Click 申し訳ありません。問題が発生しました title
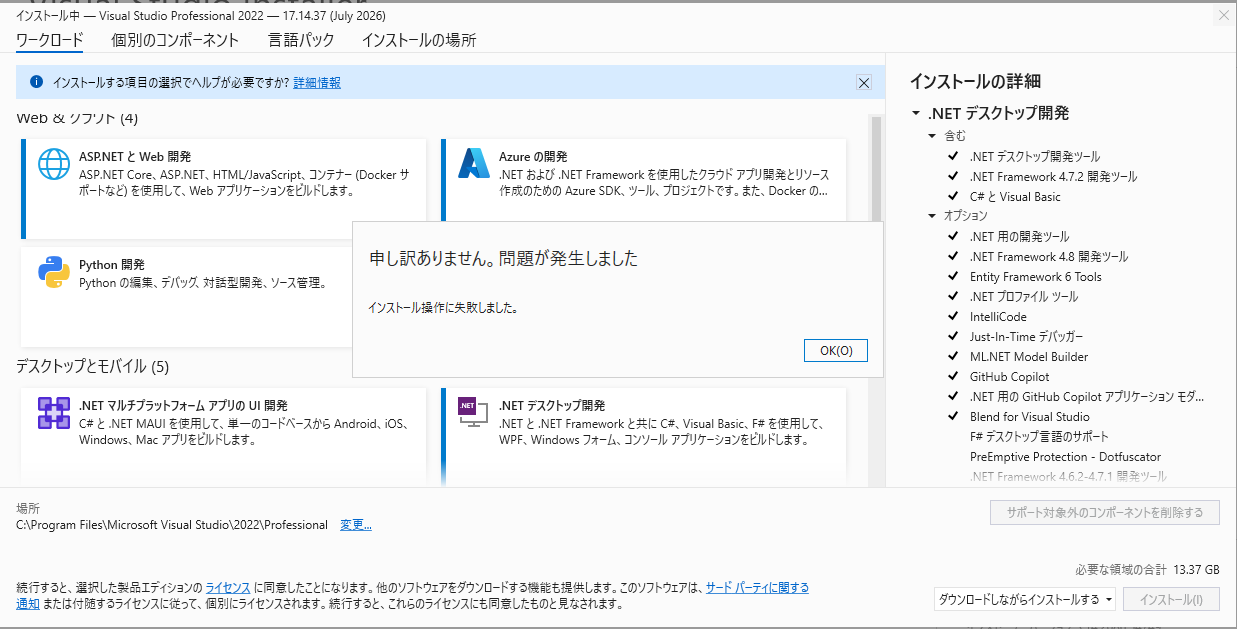This screenshot has height=629, width=1237. pyautogui.click(x=503, y=258)
